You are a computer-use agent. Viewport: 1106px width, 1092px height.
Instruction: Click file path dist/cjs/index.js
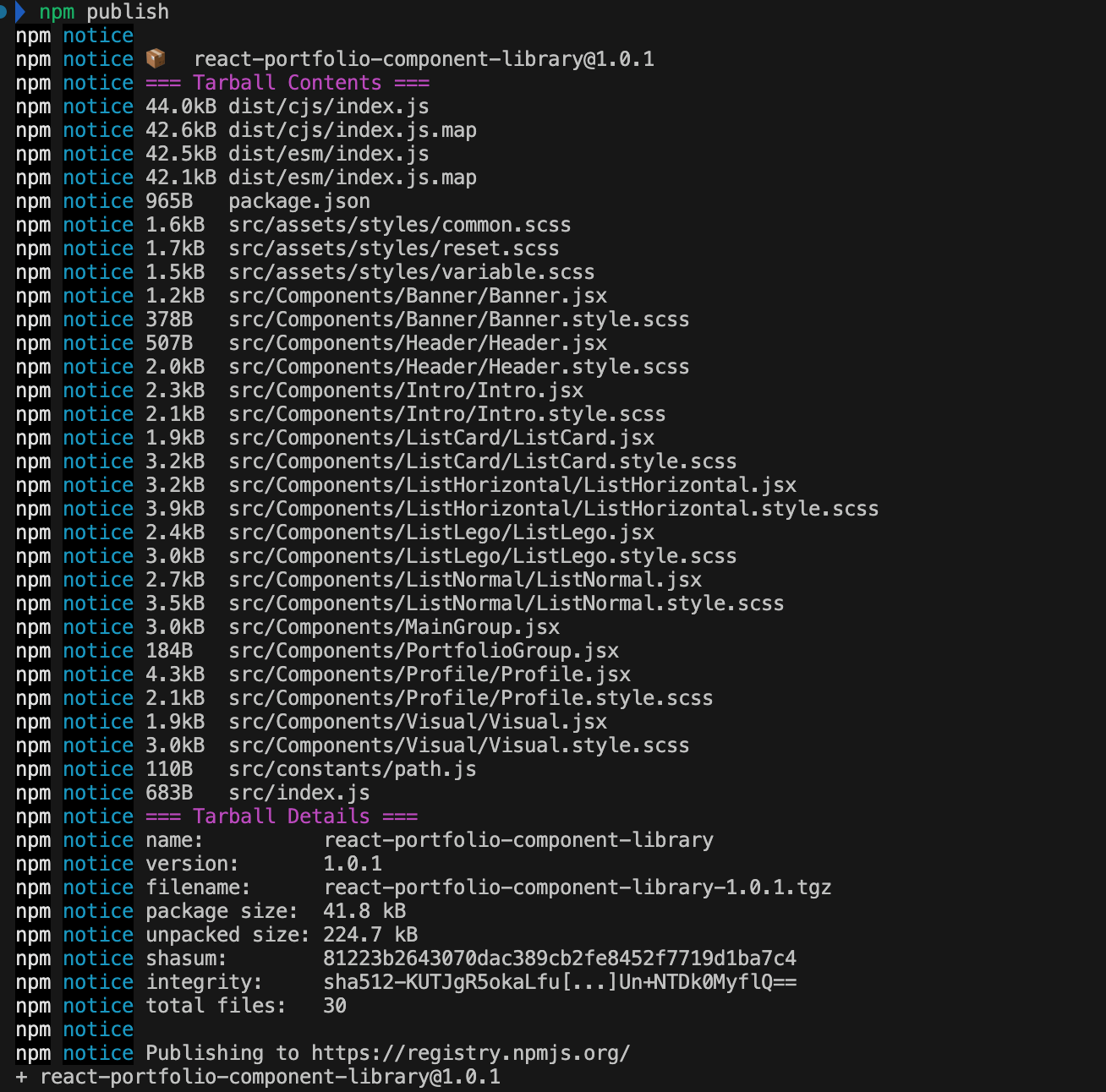pos(329,106)
